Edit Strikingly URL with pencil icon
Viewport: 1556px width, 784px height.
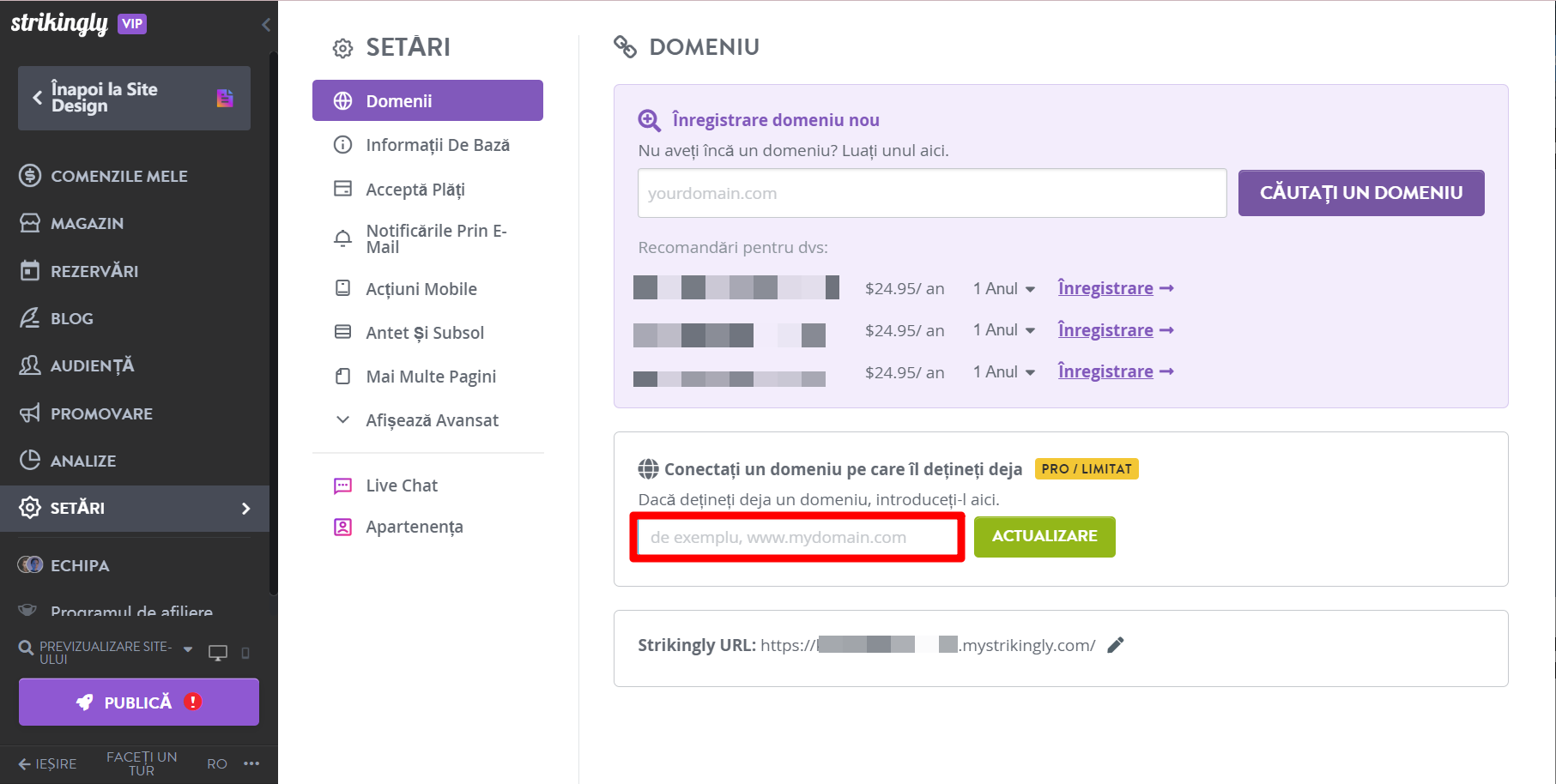point(1116,645)
